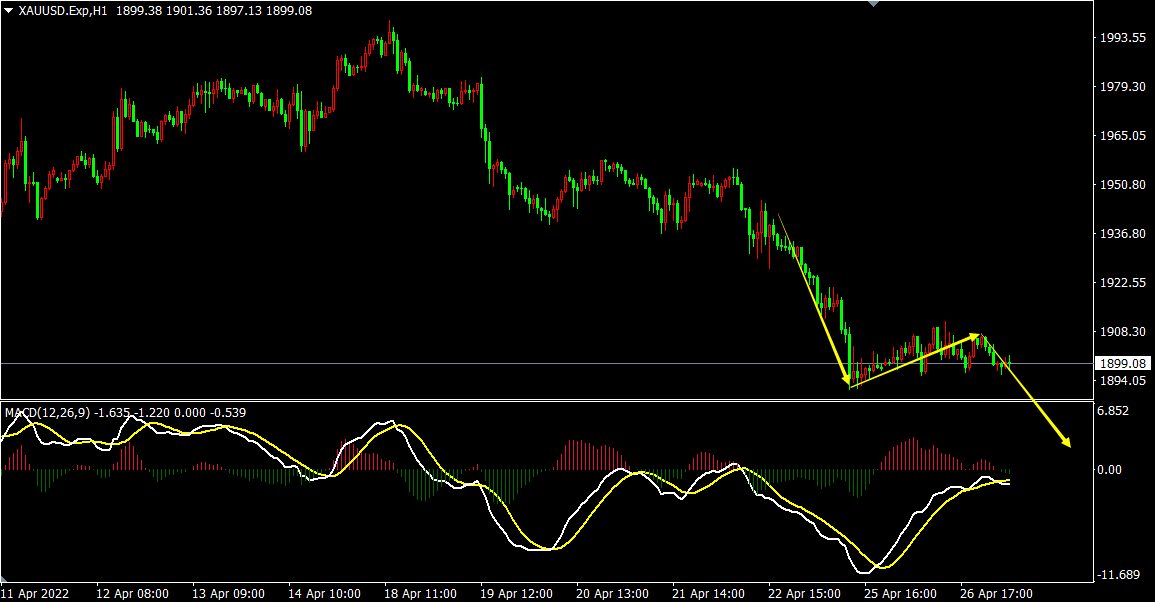The width and height of the screenshot is (1155, 602).
Task: Click the gray chart shift triangle marker
Action: 875,4
